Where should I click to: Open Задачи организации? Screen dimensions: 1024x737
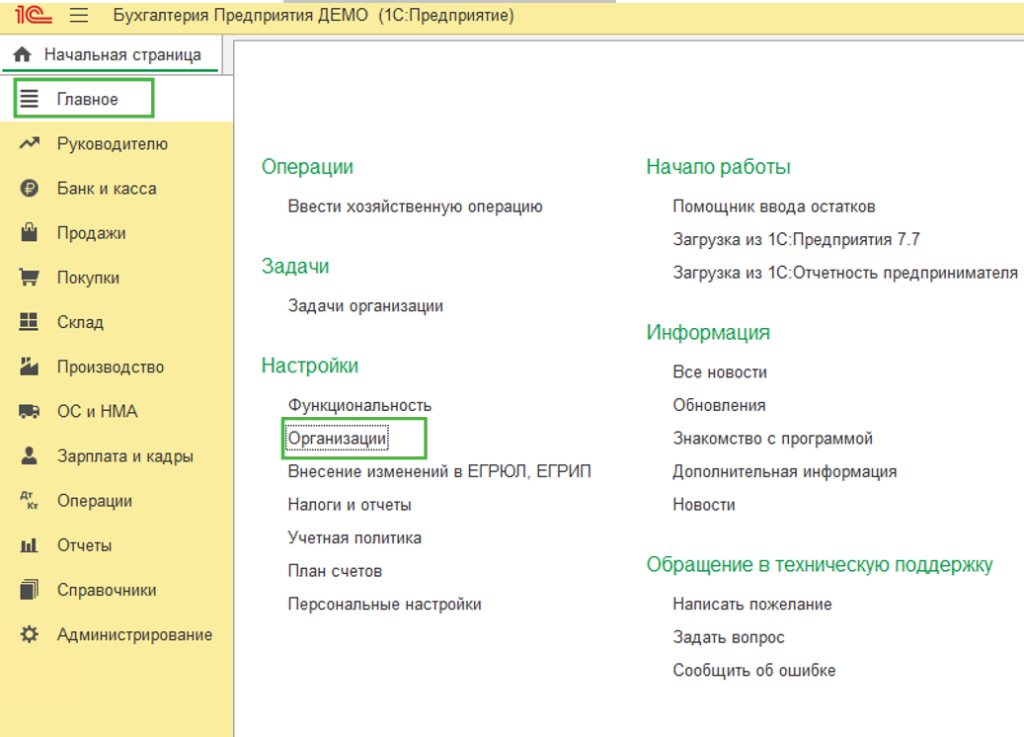coord(366,306)
